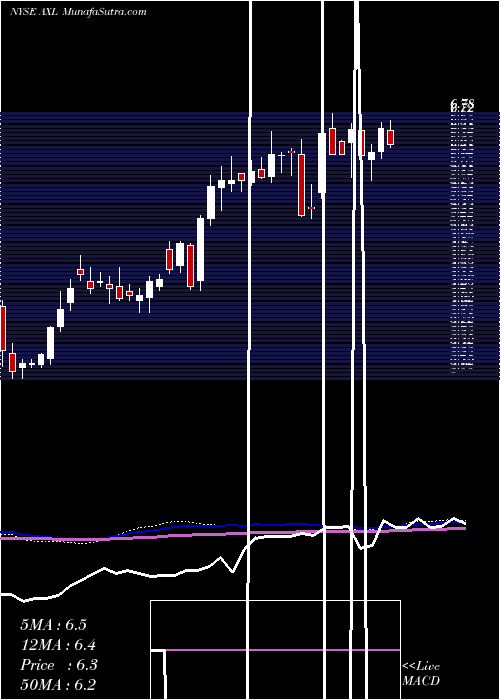
Task: Click the 50MA : 6.2 value label
Action: click(58, 685)
